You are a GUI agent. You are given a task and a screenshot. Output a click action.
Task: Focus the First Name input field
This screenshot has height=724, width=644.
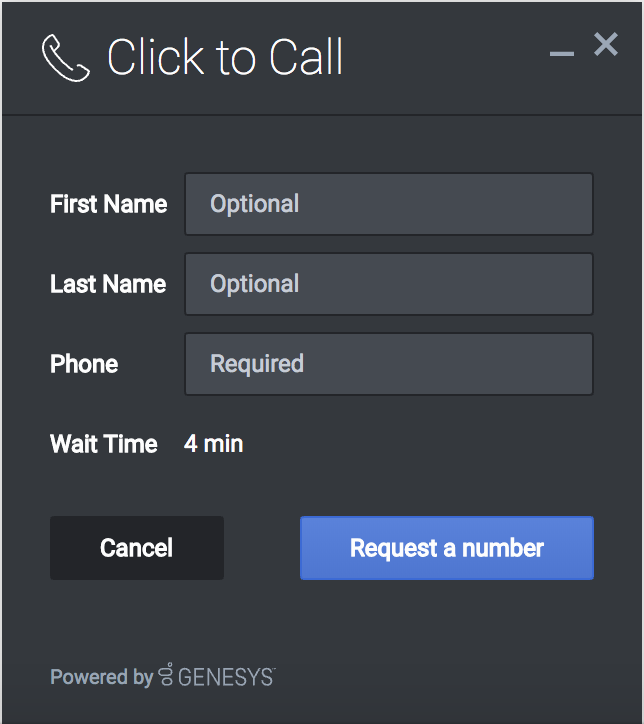coord(389,204)
